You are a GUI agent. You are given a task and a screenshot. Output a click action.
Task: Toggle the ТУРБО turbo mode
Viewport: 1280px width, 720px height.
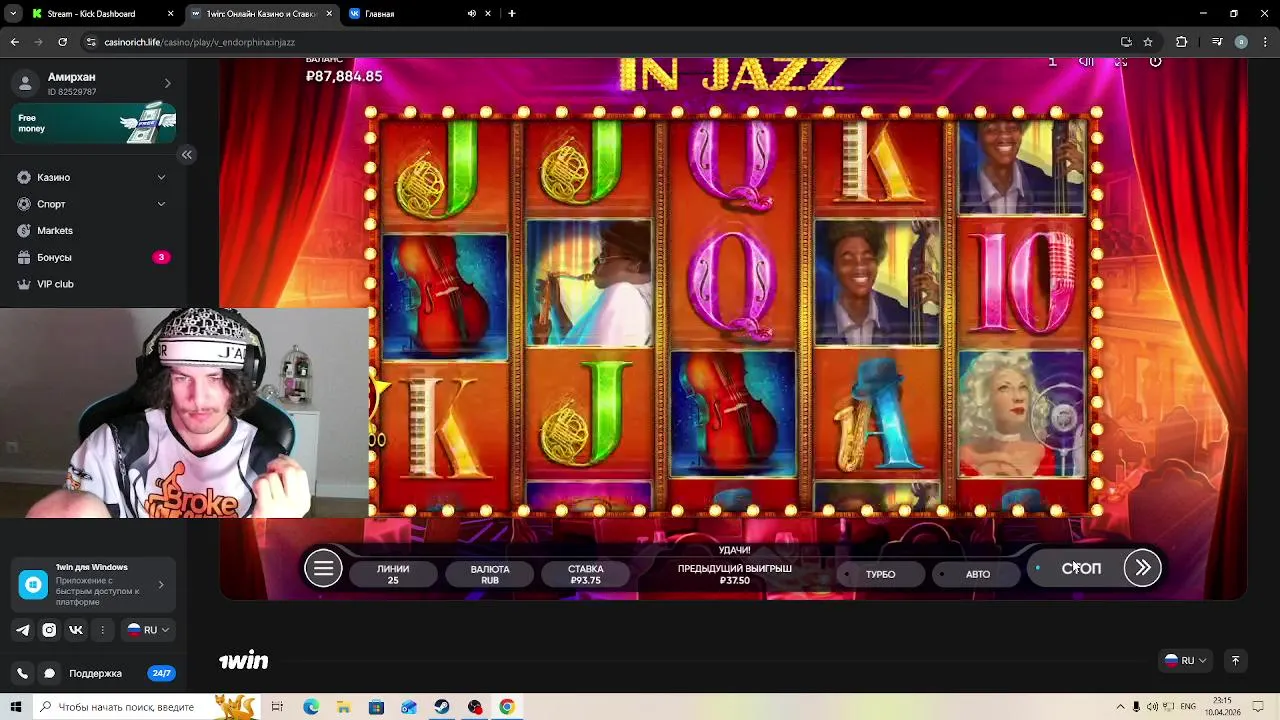click(x=880, y=574)
